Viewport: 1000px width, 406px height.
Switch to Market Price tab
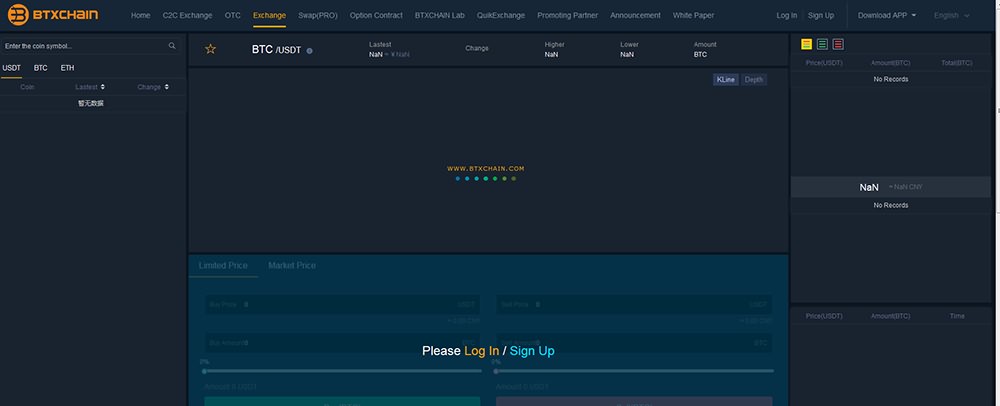coord(291,265)
